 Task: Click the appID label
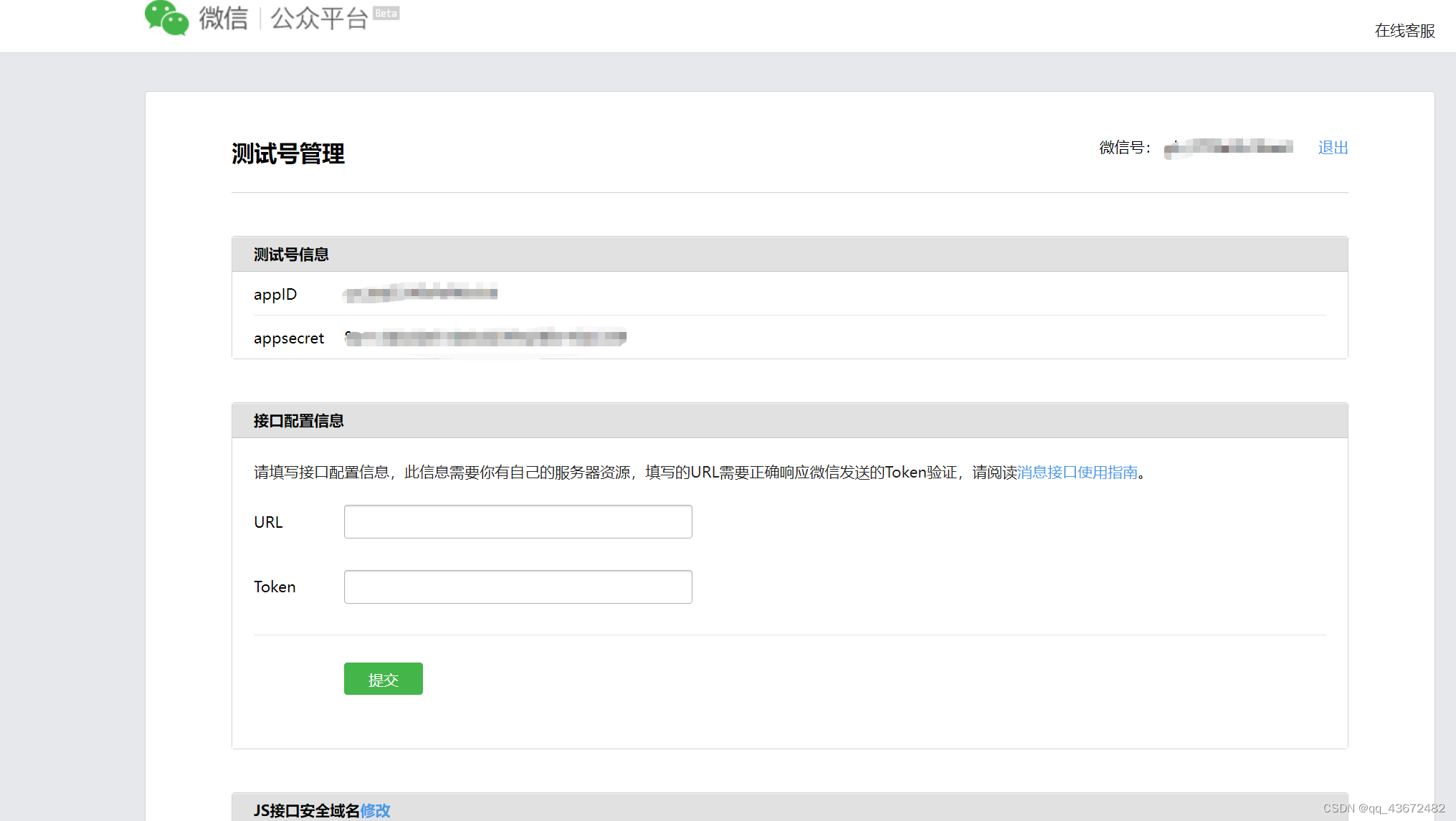tap(275, 295)
